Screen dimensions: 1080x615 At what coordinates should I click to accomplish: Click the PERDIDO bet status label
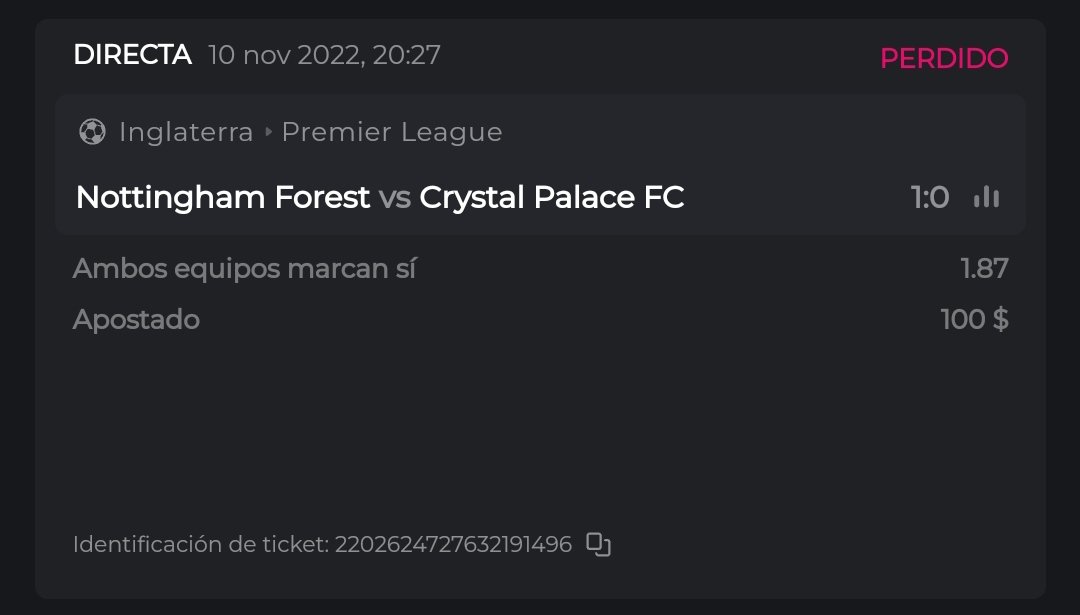pyautogui.click(x=944, y=59)
